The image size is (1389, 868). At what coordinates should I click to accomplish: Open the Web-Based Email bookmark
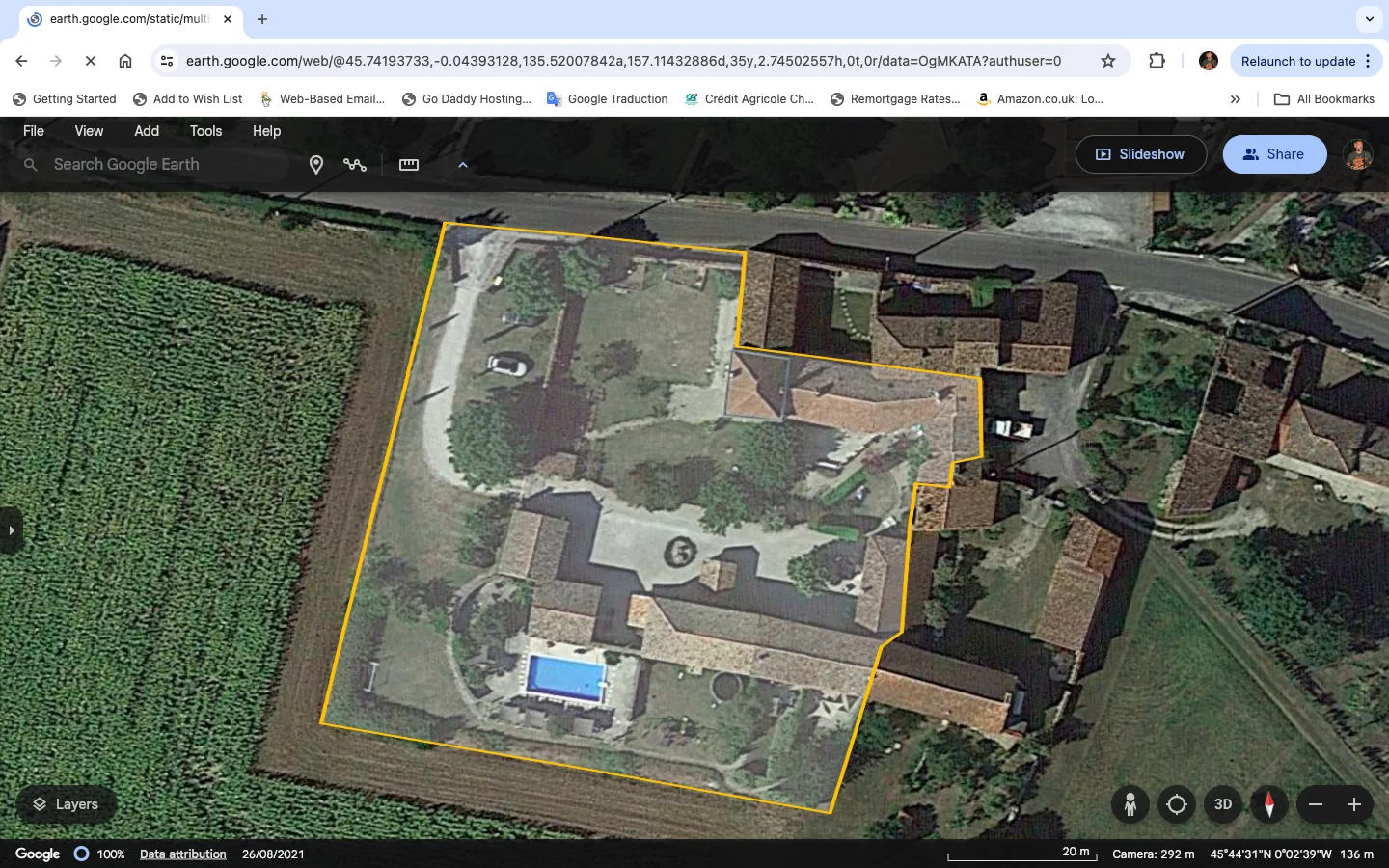coord(322,99)
